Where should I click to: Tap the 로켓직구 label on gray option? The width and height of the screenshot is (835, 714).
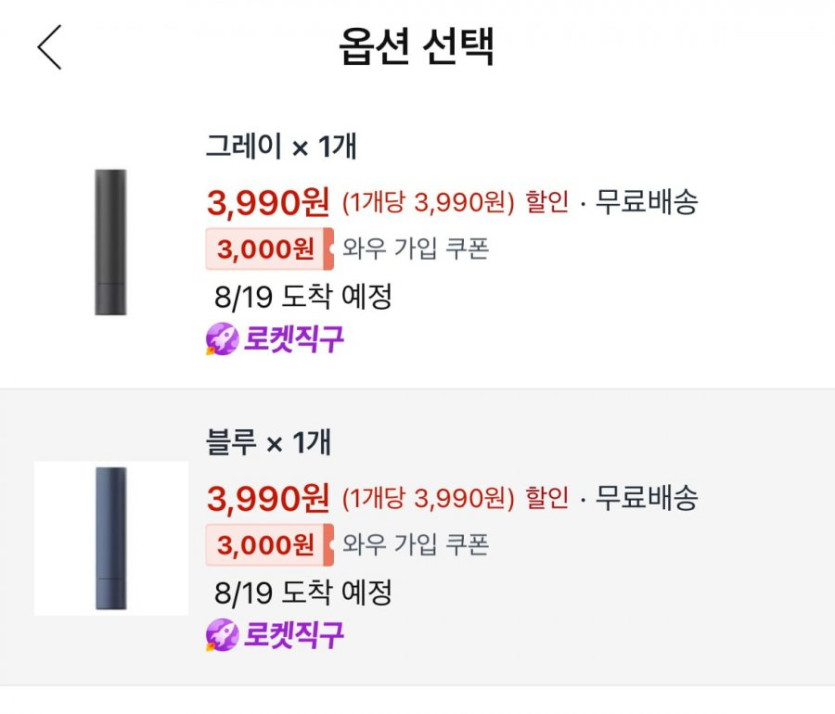pyautogui.click(x=293, y=340)
